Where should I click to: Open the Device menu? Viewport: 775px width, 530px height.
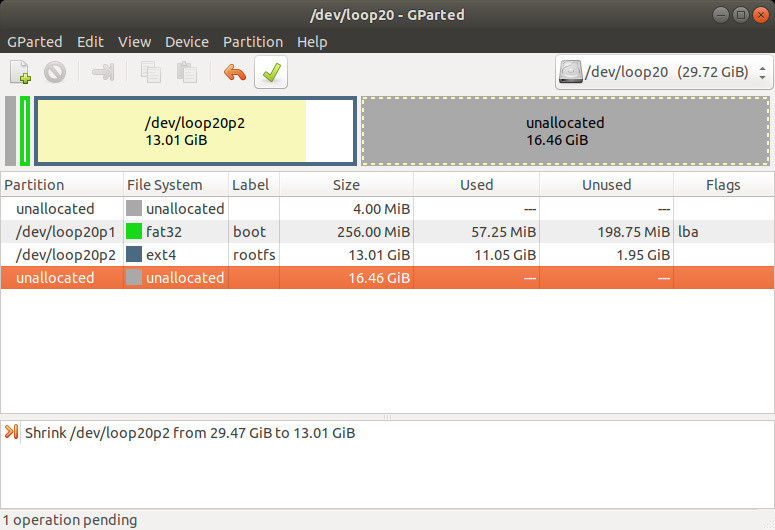[x=186, y=42]
